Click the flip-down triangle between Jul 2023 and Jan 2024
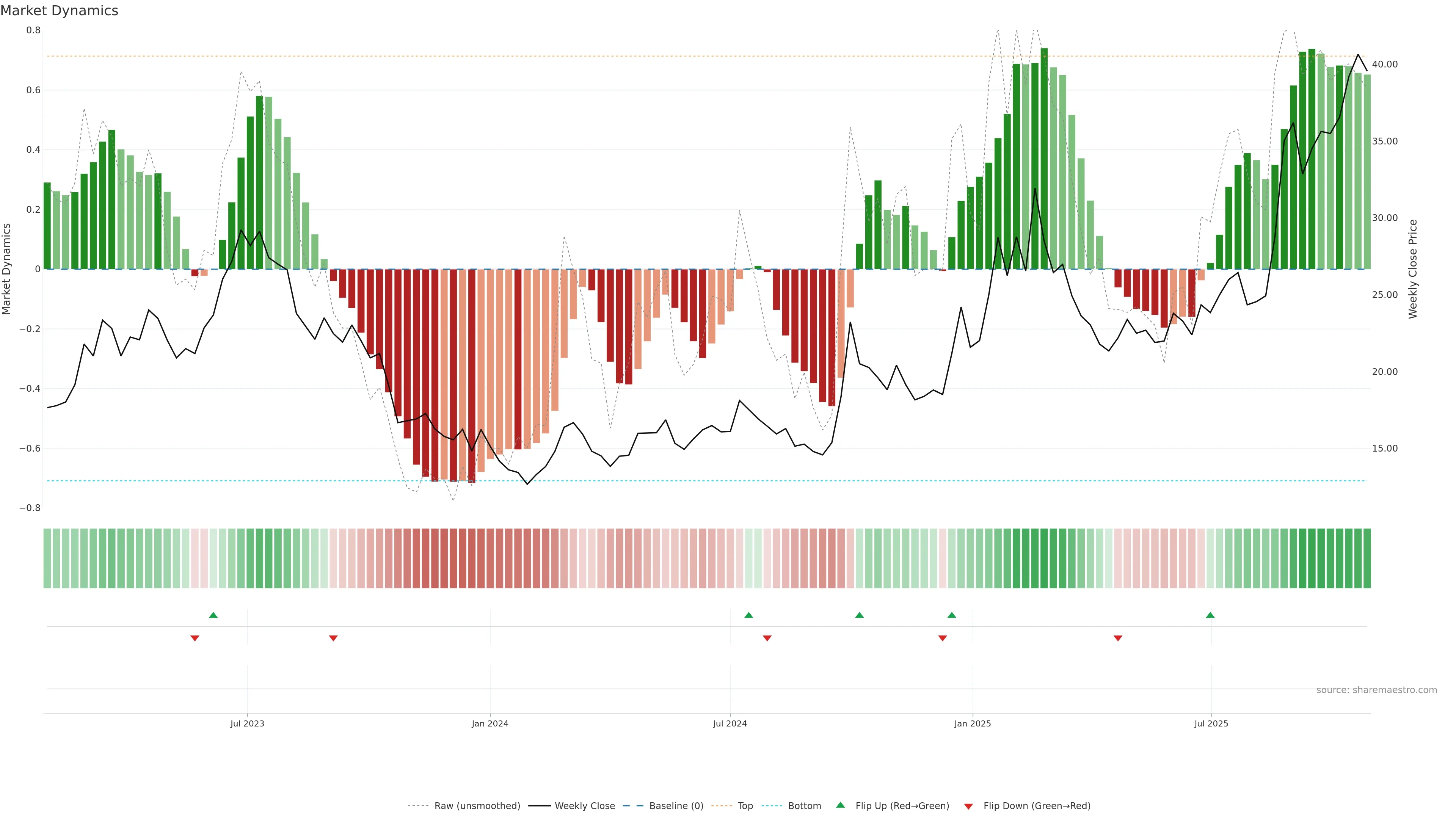The height and width of the screenshot is (819, 1456). coord(334,638)
